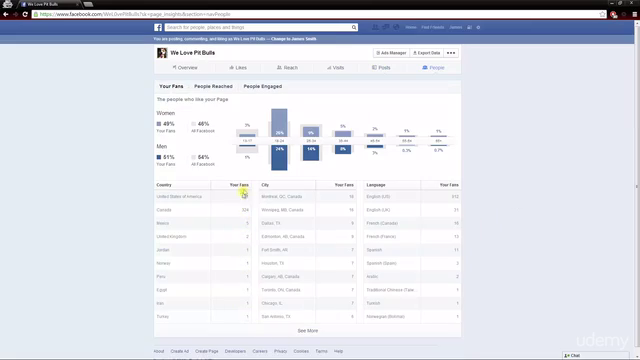Open the Create Ad footer link
The height and width of the screenshot is (360, 640).
pyautogui.click(x=180, y=351)
